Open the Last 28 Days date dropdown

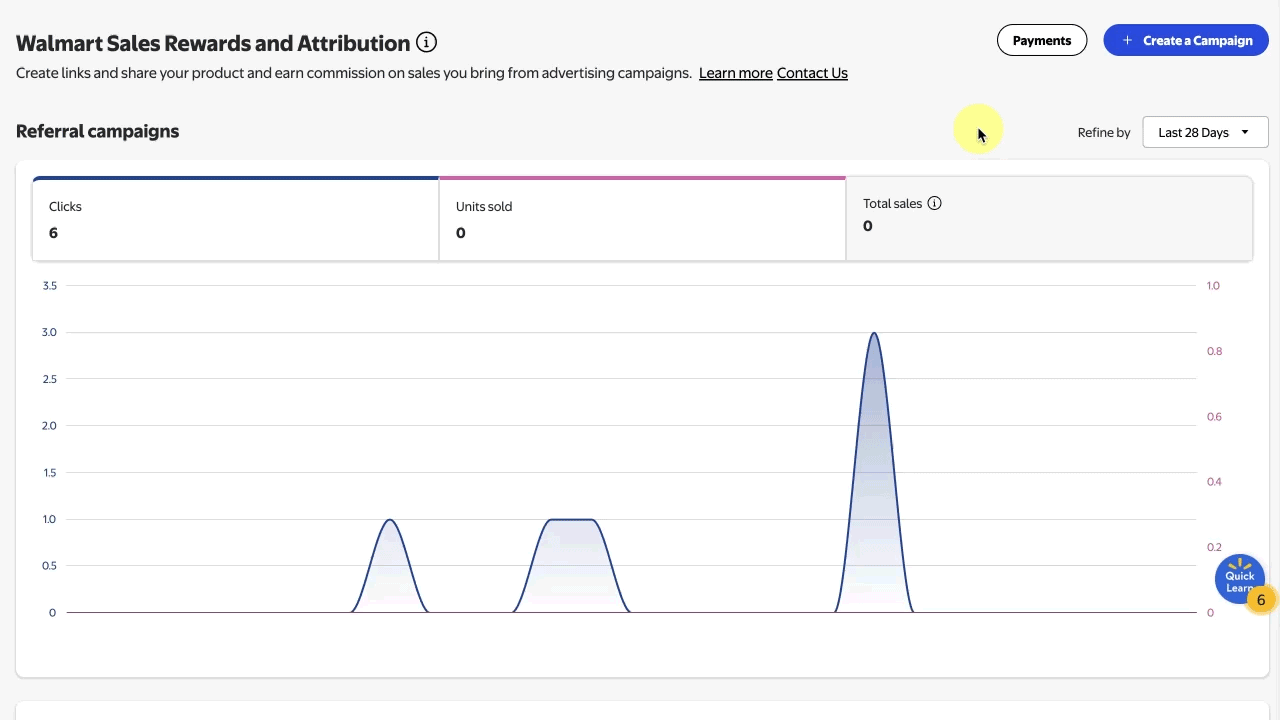click(1205, 132)
